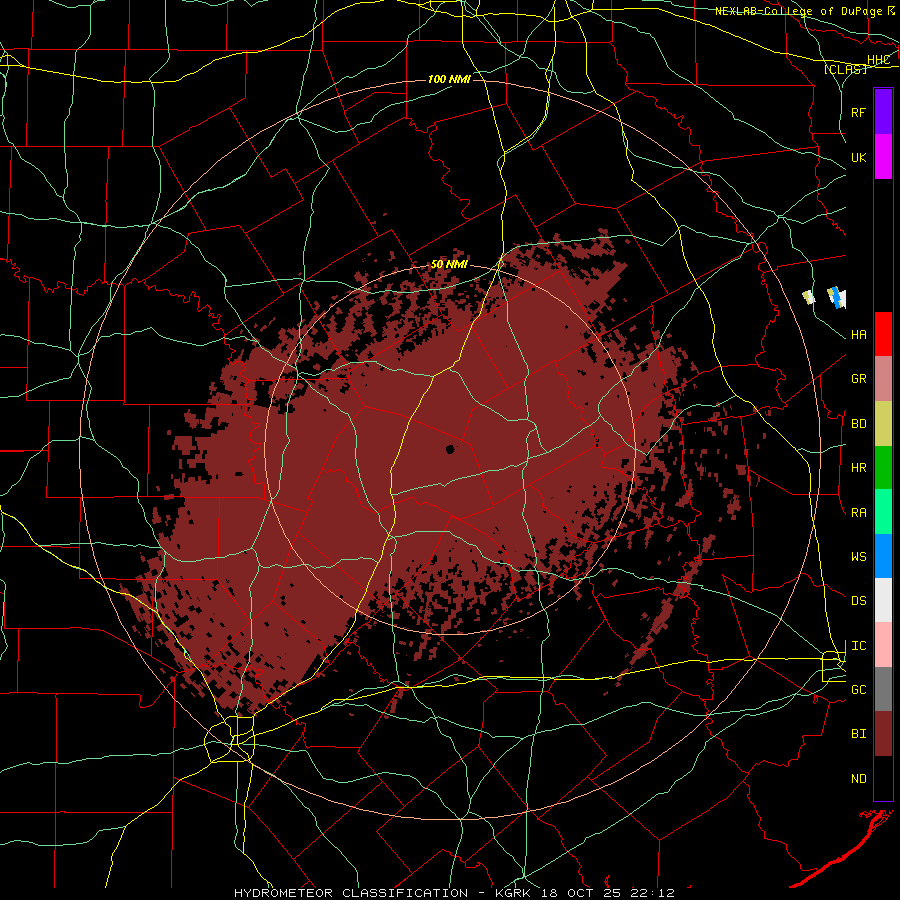900x900 pixels.
Task: Click the light pink IC legend swatch
Action: click(x=883, y=645)
